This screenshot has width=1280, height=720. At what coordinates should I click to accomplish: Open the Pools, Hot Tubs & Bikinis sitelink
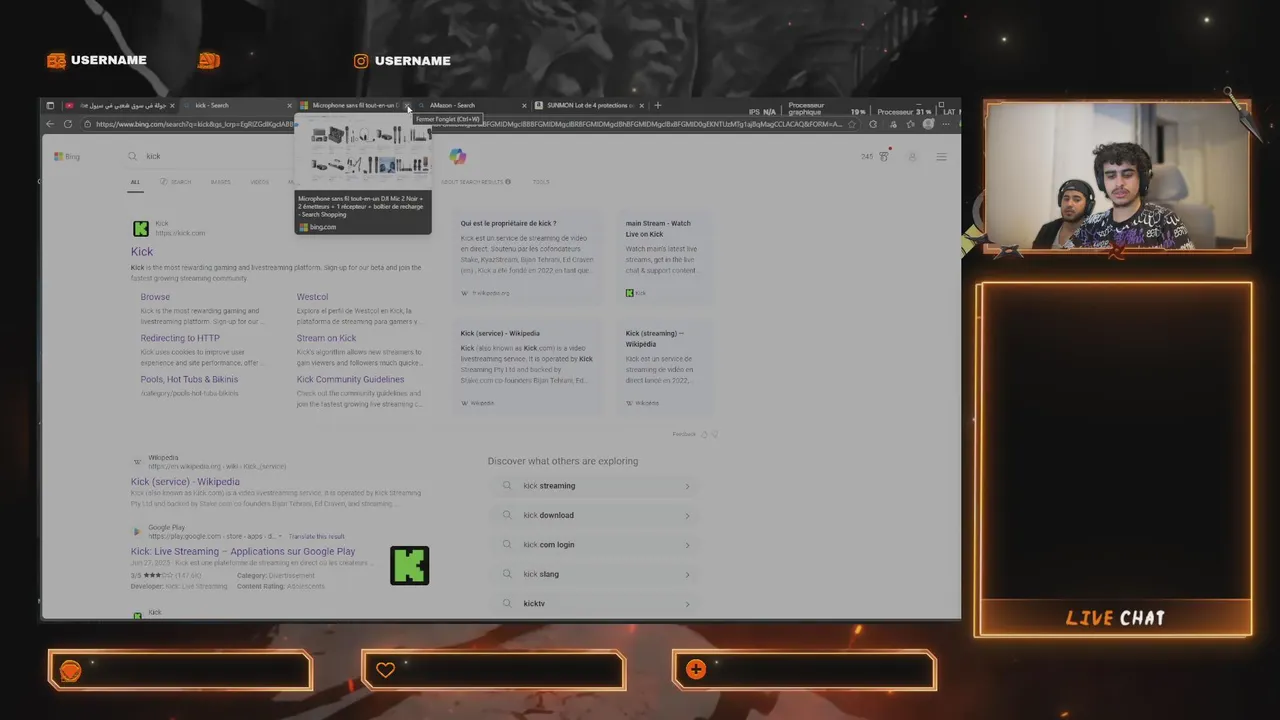(x=189, y=379)
